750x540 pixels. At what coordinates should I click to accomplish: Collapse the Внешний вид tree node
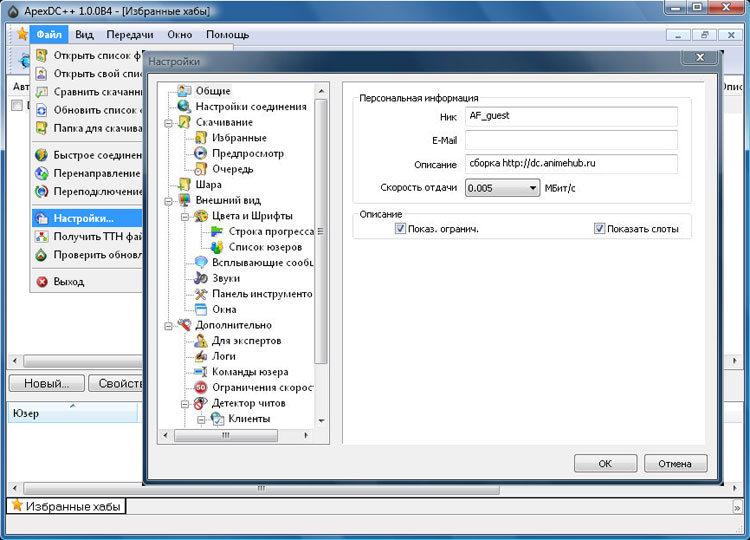pyautogui.click(x=168, y=201)
